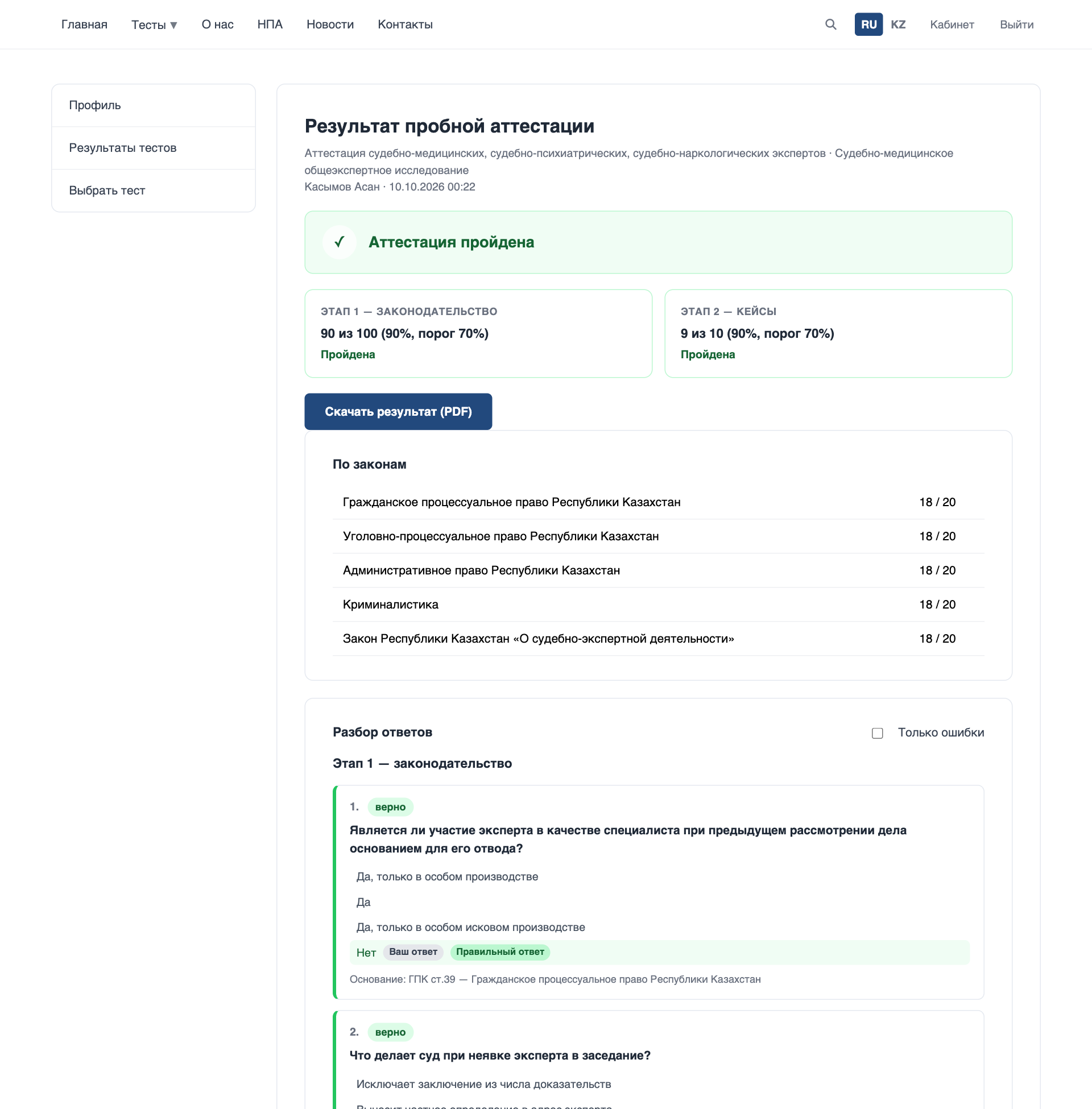Click 'Основание: ГПК ст.39' reference text

coord(555,979)
